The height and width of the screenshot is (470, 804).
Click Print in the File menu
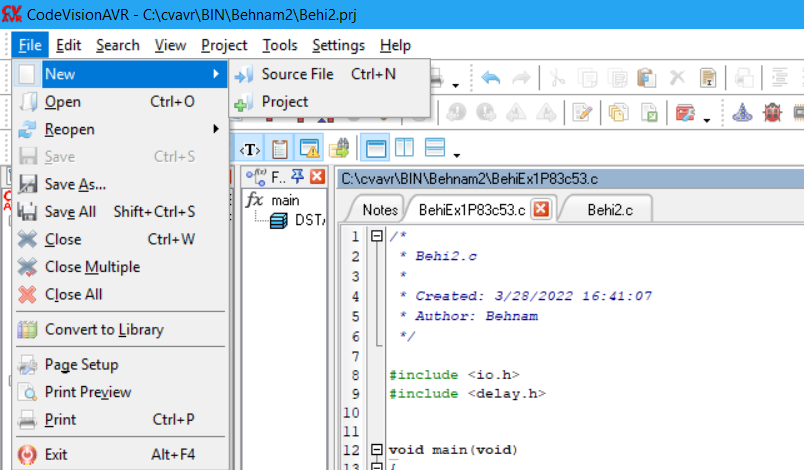tap(120, 420)
